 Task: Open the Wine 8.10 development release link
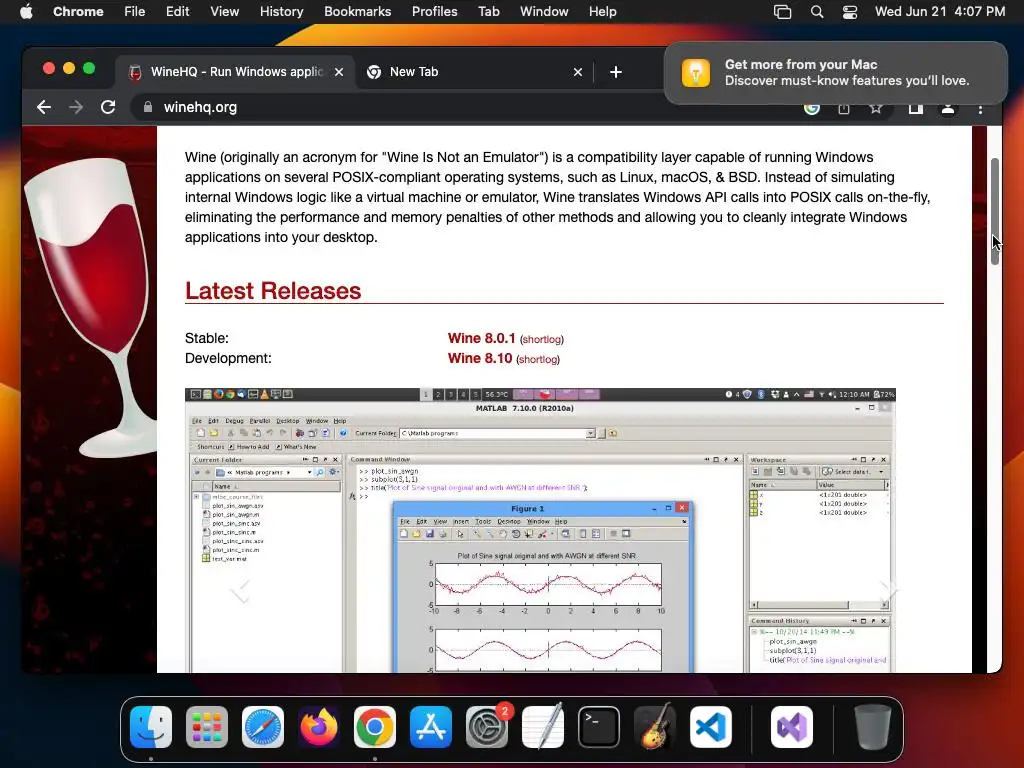click(479, 359)
